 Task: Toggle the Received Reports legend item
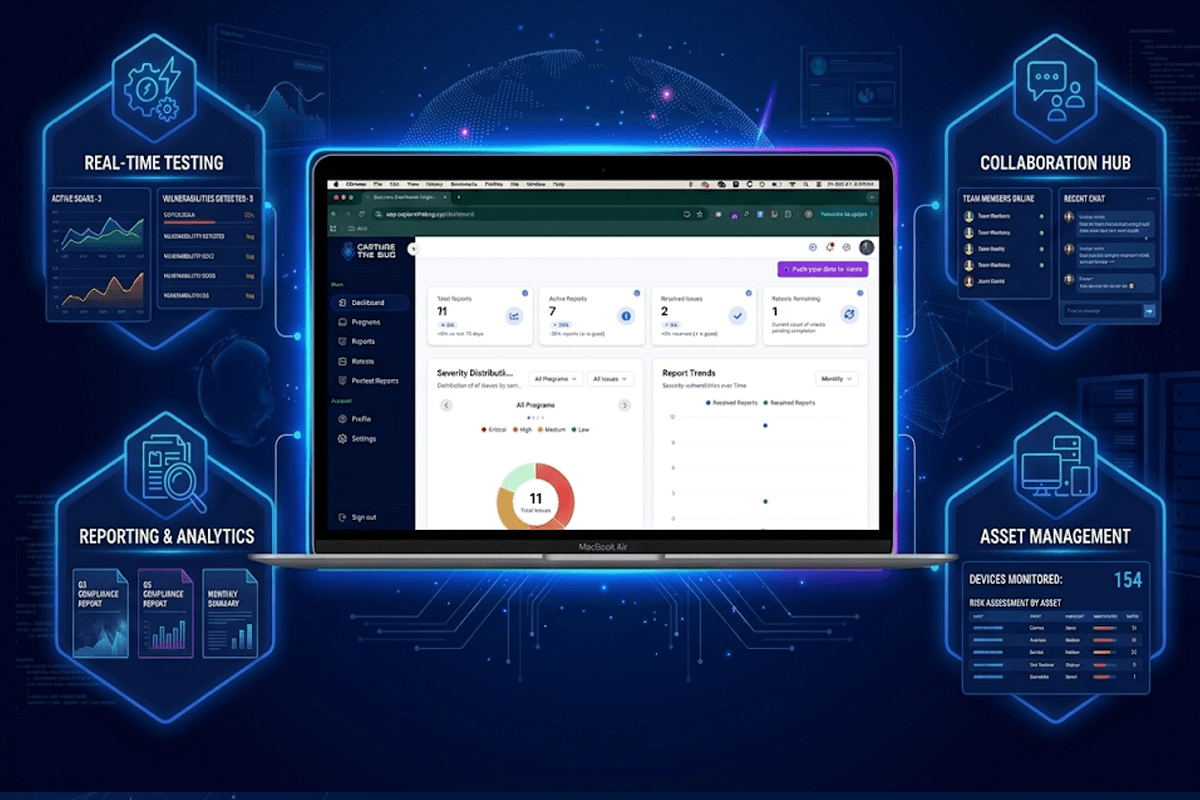(730, 403)
